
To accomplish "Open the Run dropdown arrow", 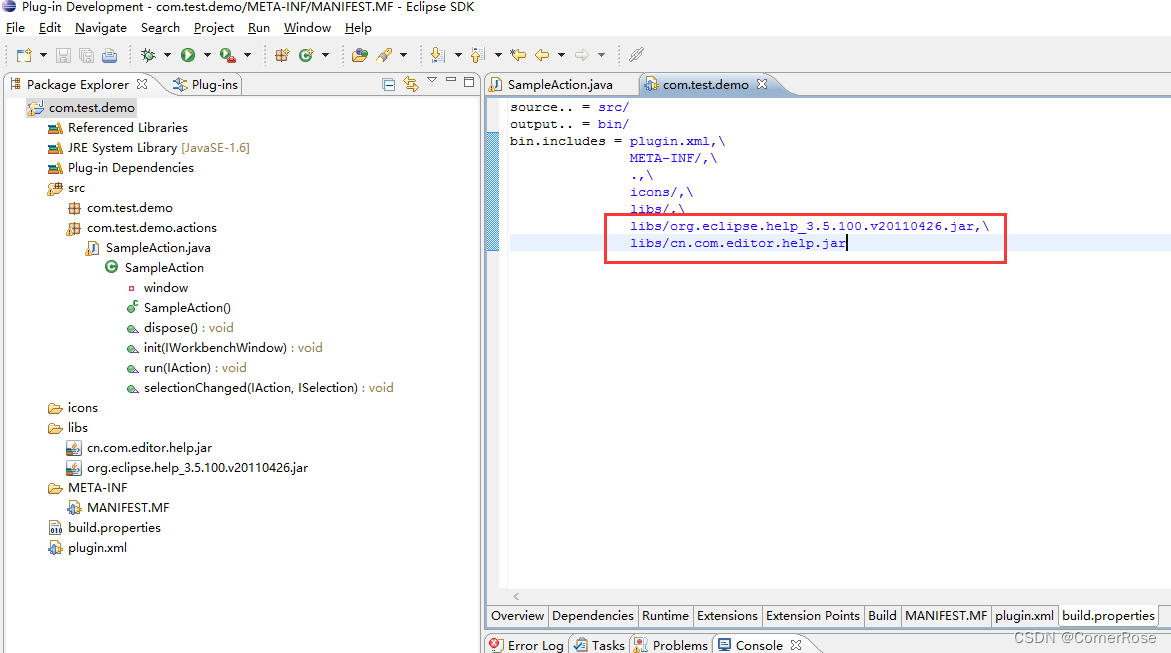I will [208, 55].
